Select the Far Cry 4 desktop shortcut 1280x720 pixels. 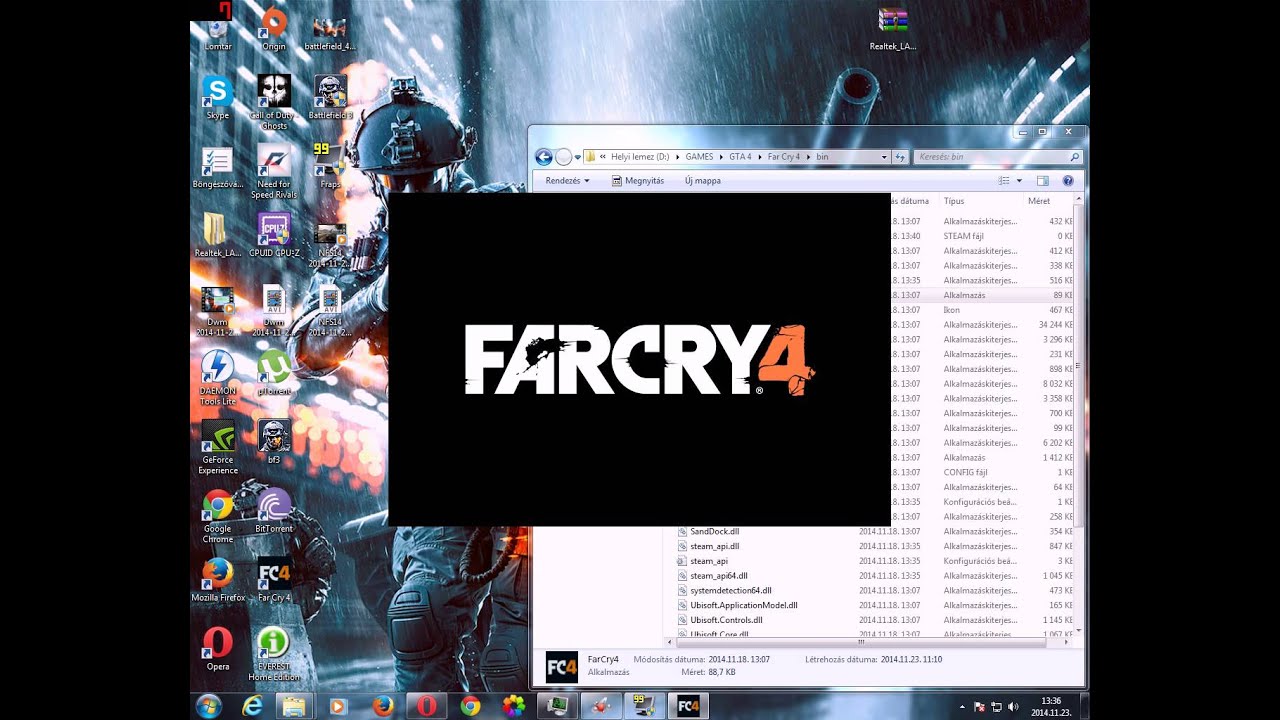(x=274, y=578)
